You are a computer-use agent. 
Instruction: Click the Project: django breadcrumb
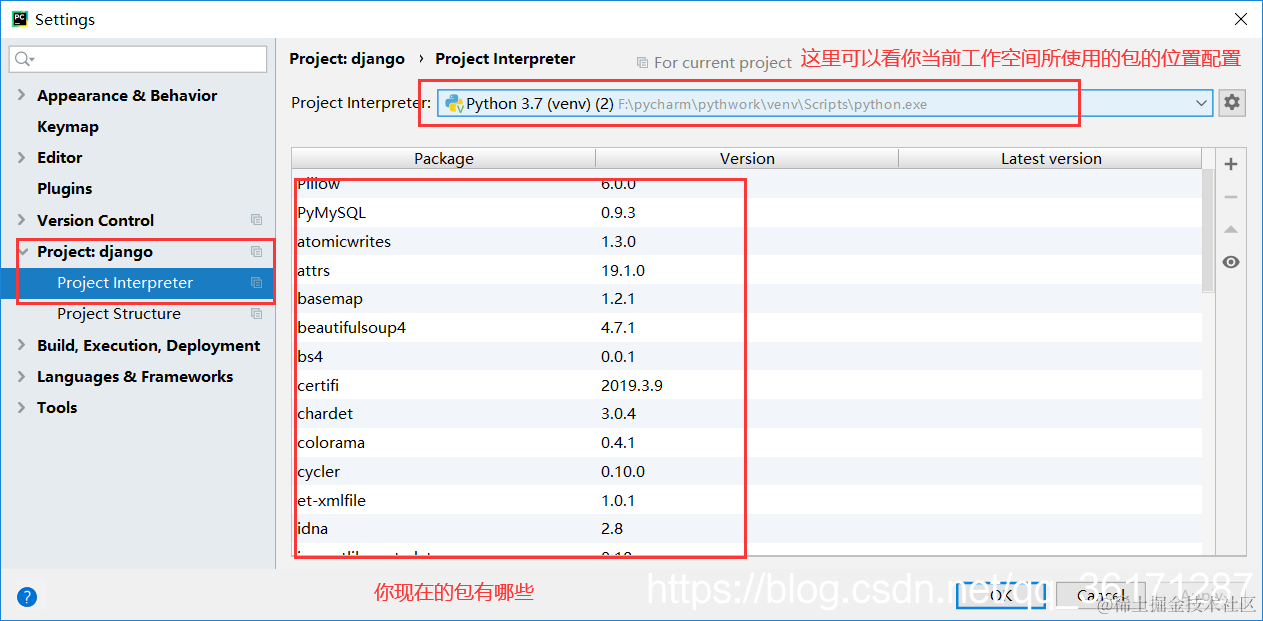347,59
